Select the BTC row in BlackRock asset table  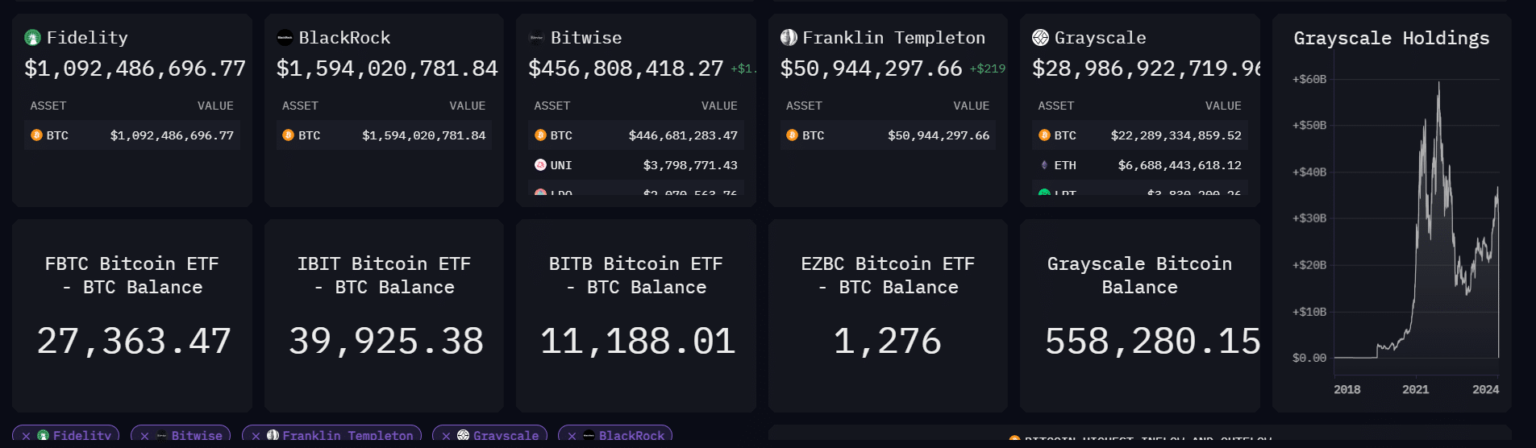click(384, 135)
